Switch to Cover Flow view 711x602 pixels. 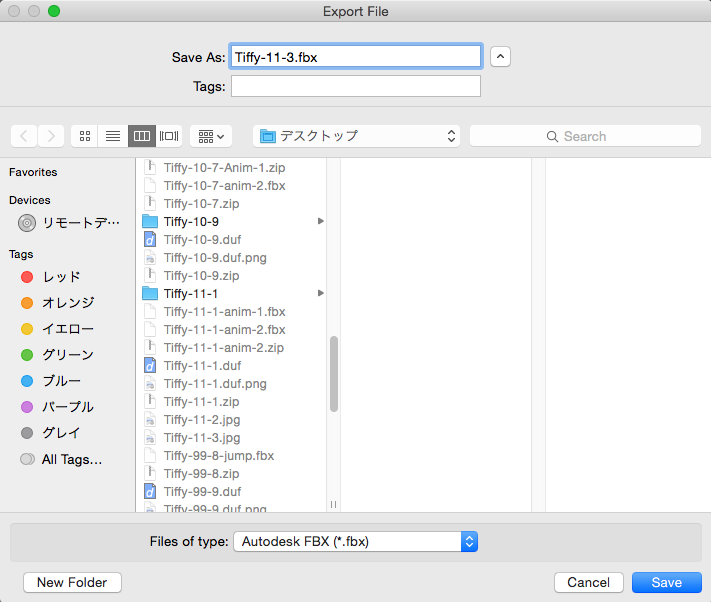click(169, 136)
